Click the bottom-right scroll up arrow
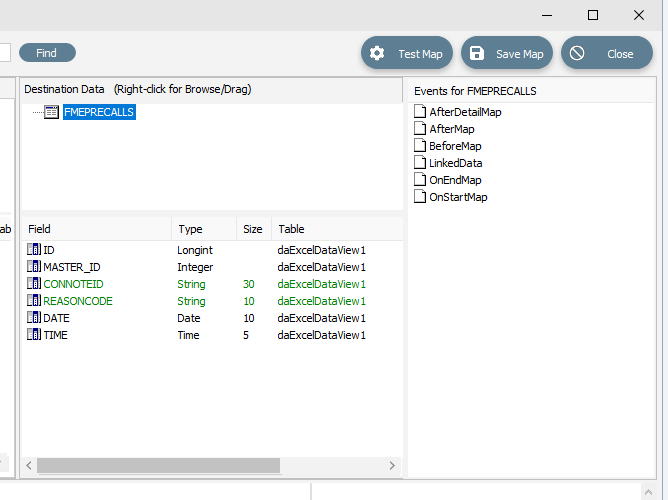 tap(648, 492)
